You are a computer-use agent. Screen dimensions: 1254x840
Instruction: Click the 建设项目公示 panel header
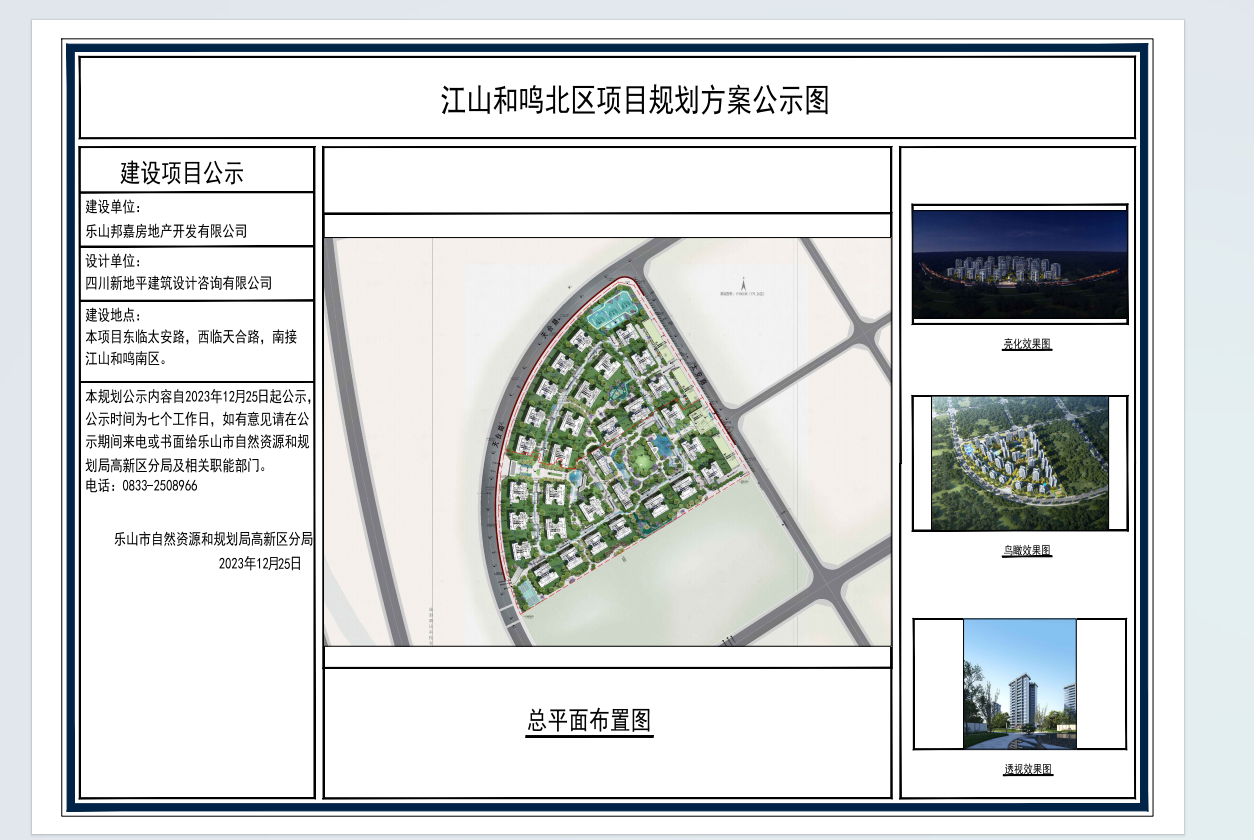pos(182,172)
